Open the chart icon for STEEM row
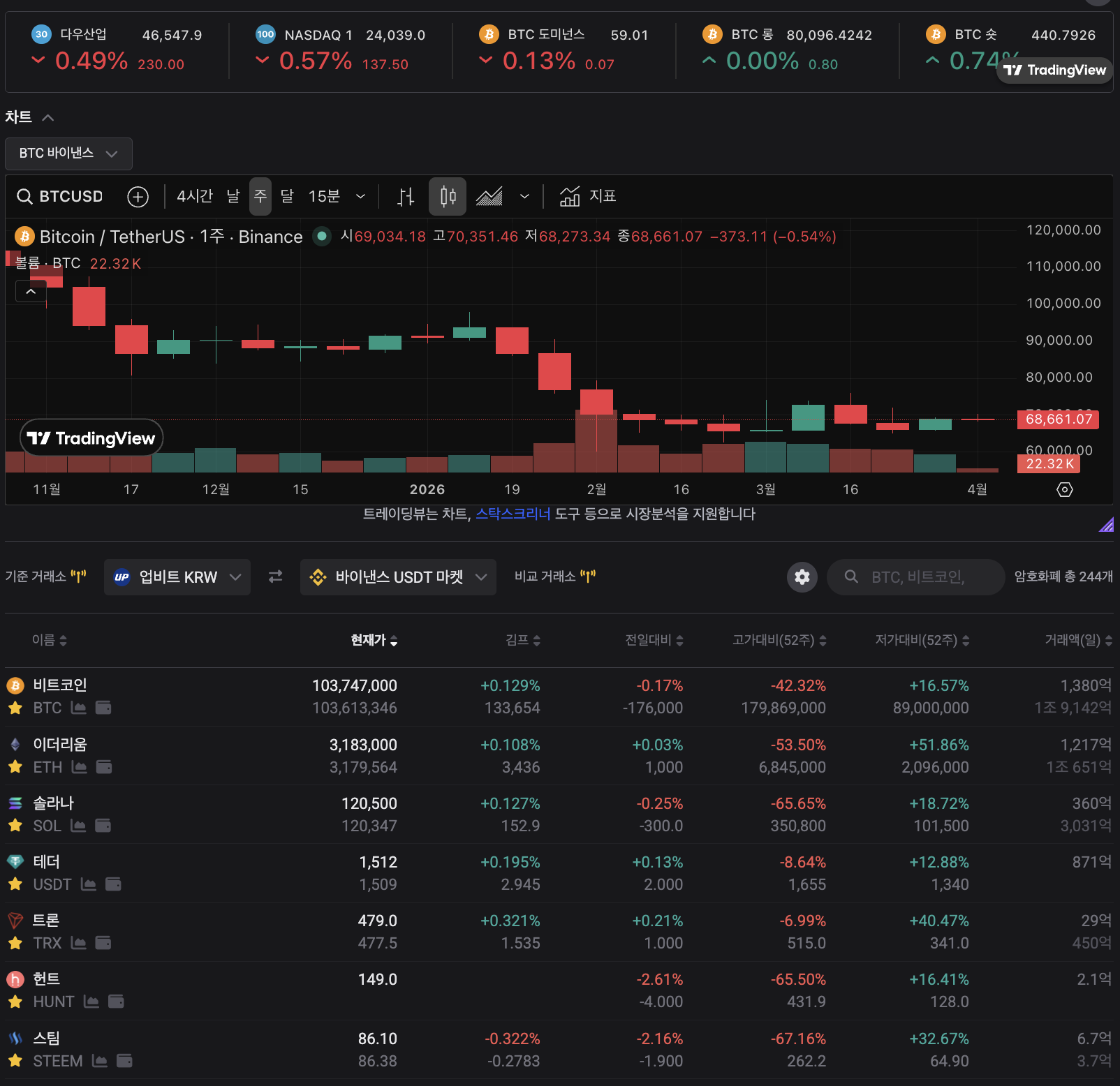 pos(100,1062)
